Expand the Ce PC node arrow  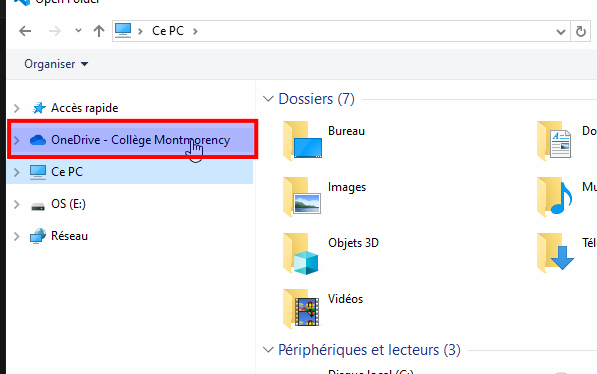coord(17,172)
